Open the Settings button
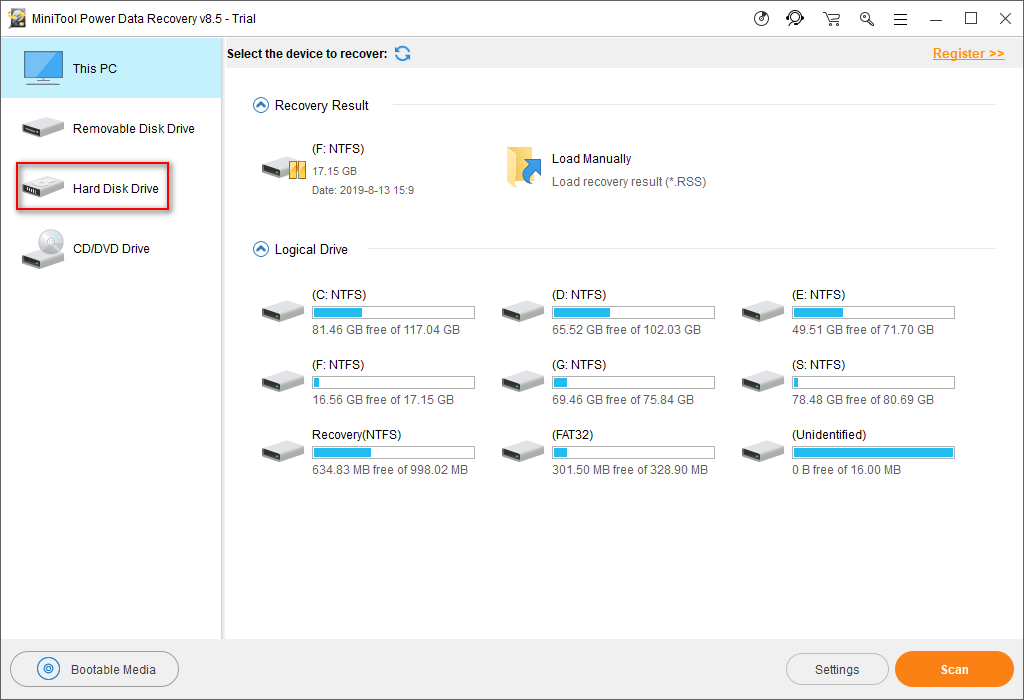 point(837,669)
